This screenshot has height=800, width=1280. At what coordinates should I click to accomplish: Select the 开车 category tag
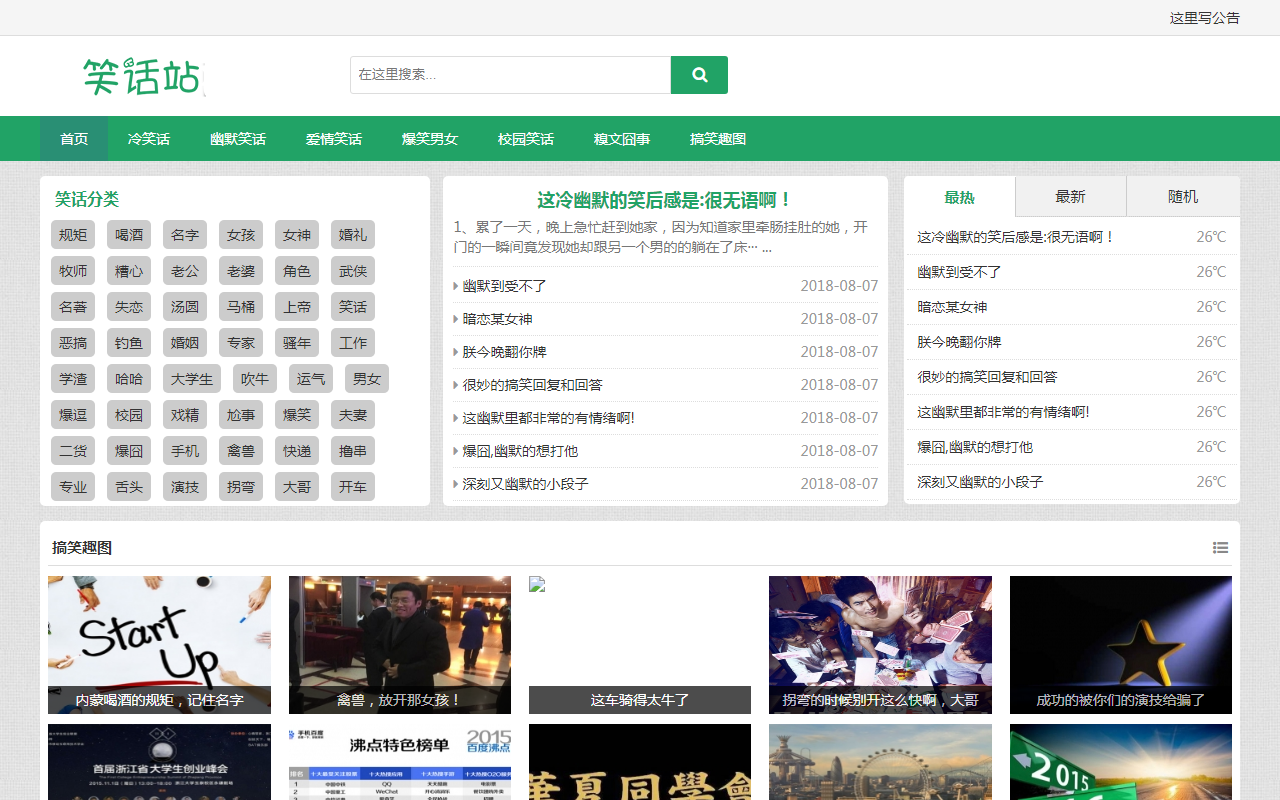pos(353,487)
